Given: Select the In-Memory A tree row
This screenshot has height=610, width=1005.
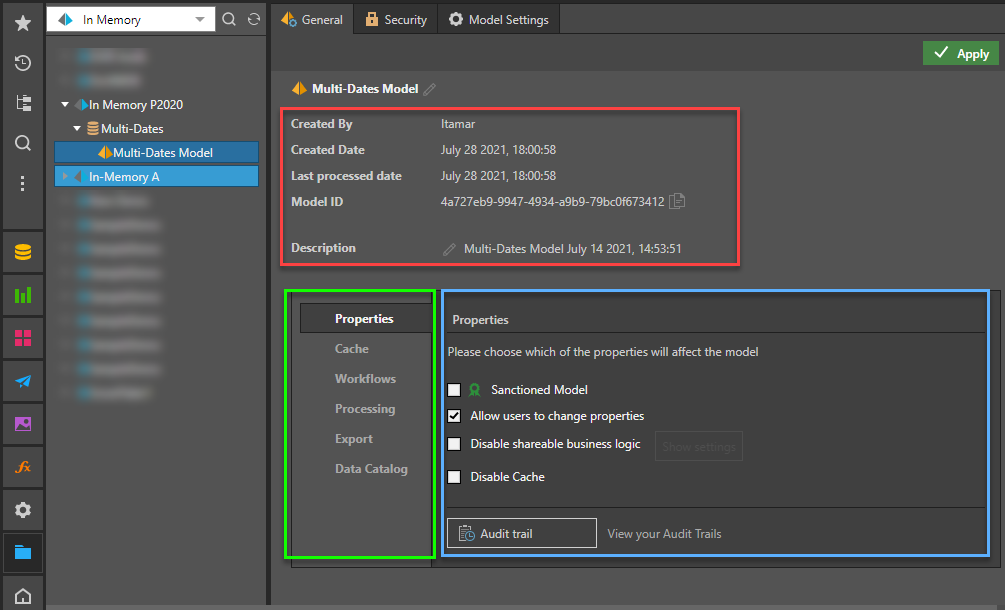Looking at the screenshot, I should click(156, 176).
